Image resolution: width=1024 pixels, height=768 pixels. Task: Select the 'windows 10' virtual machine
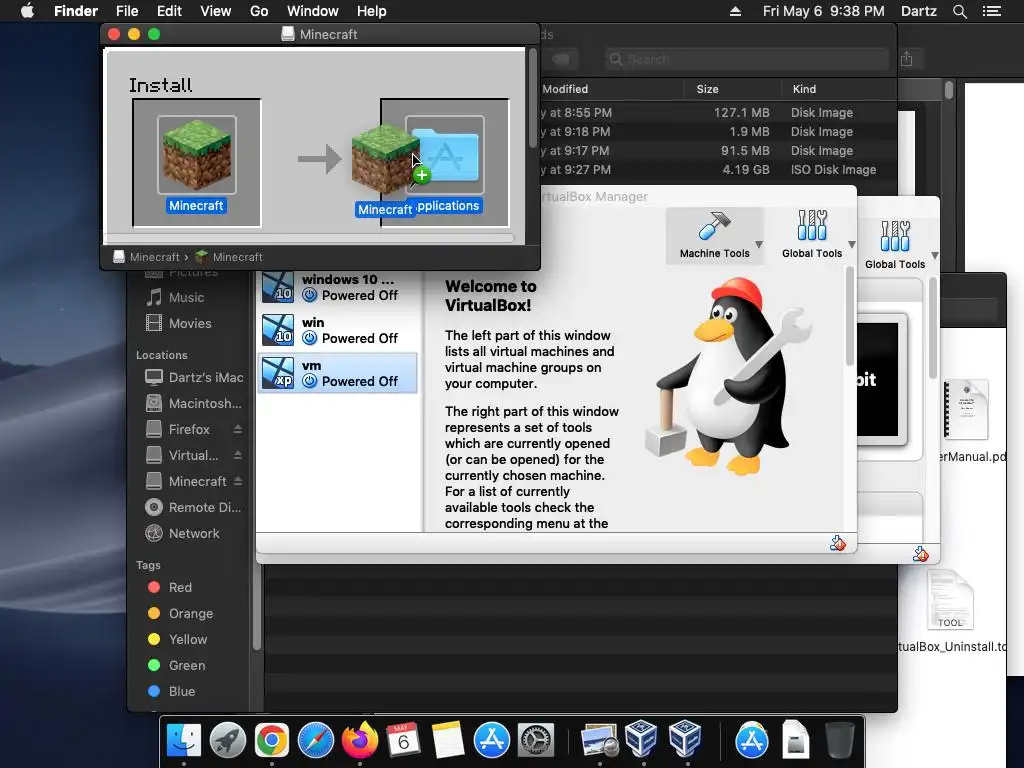338,287
